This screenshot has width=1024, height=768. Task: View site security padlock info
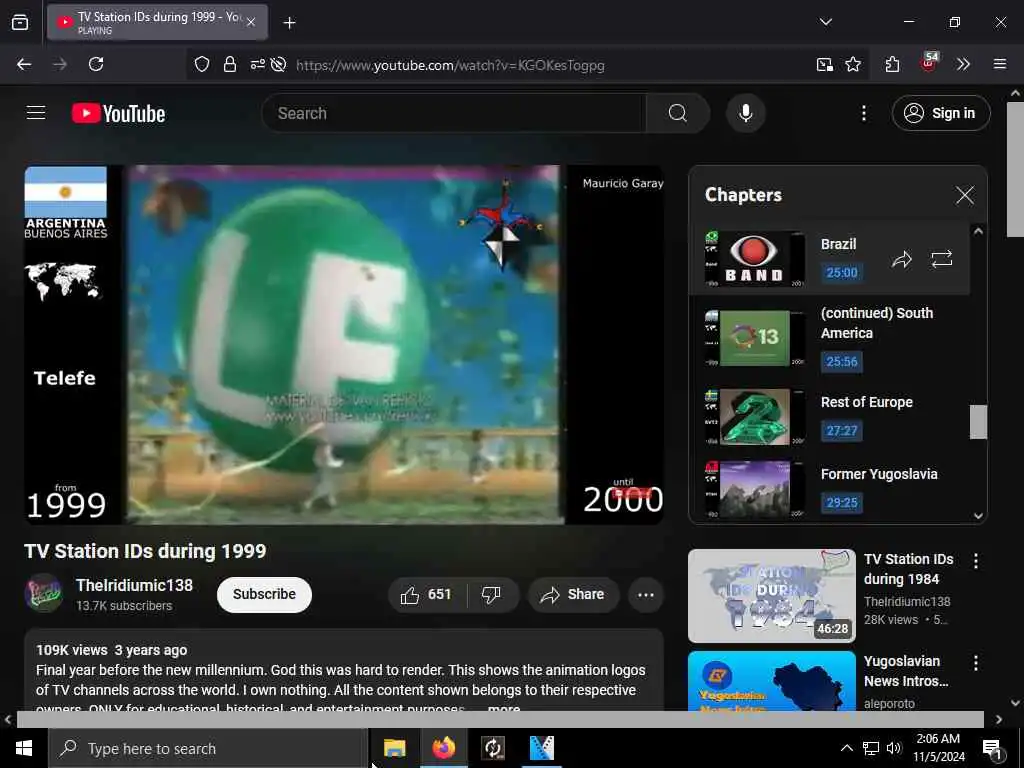[229, 64]
